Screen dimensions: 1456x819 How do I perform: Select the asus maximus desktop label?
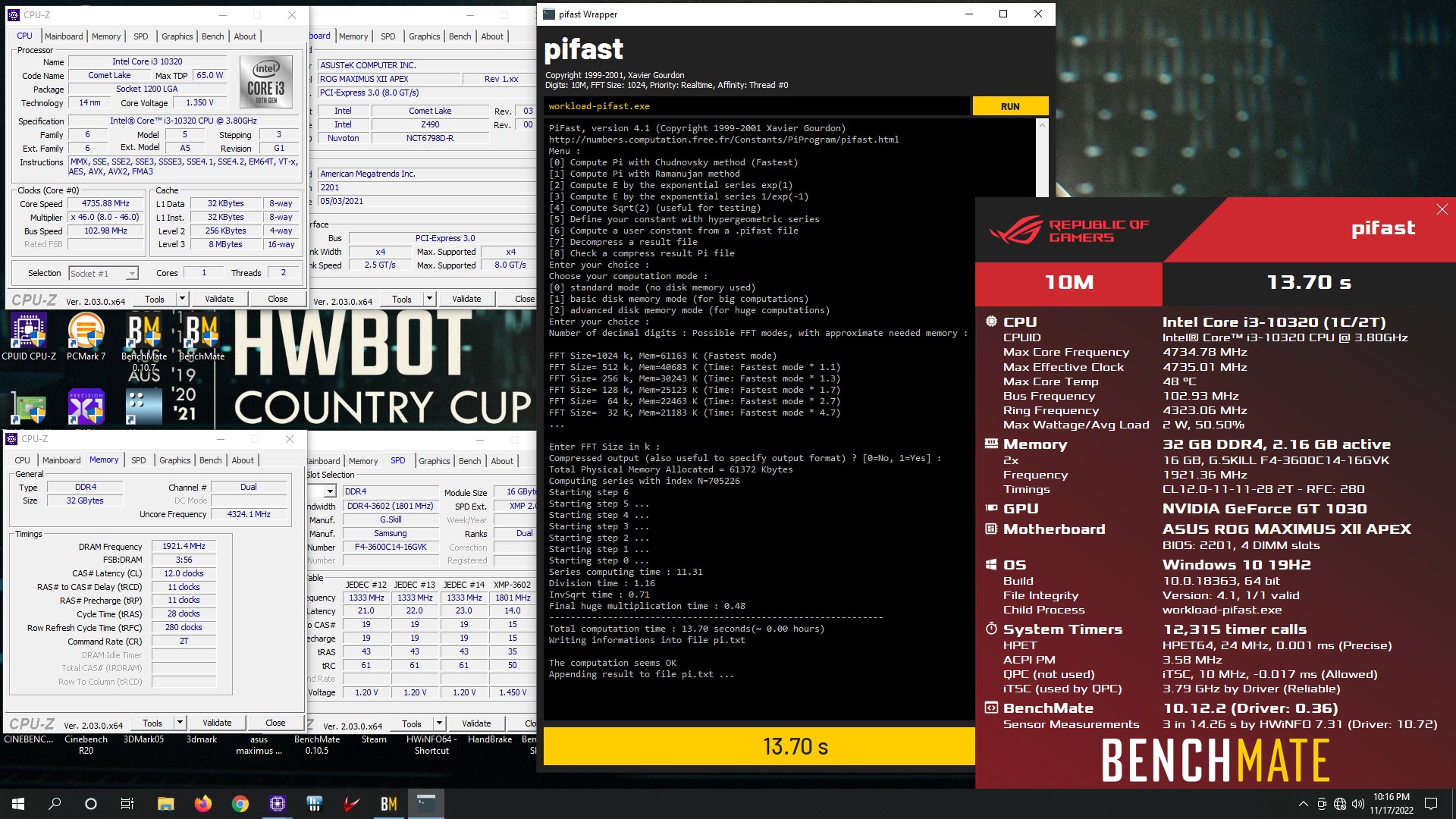[x=259, y=745]
